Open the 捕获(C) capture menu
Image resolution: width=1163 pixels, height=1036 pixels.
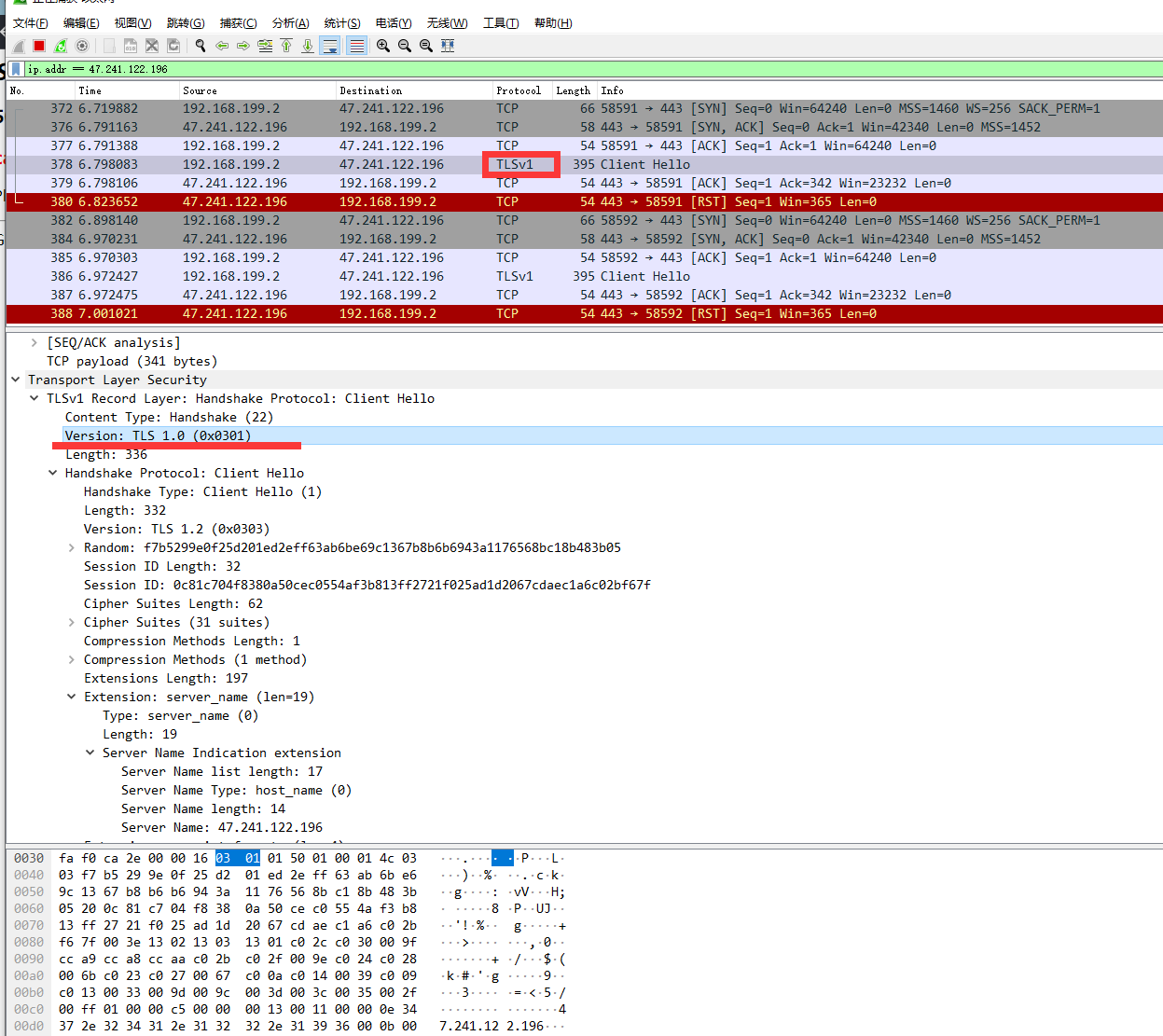pos(238,22)
